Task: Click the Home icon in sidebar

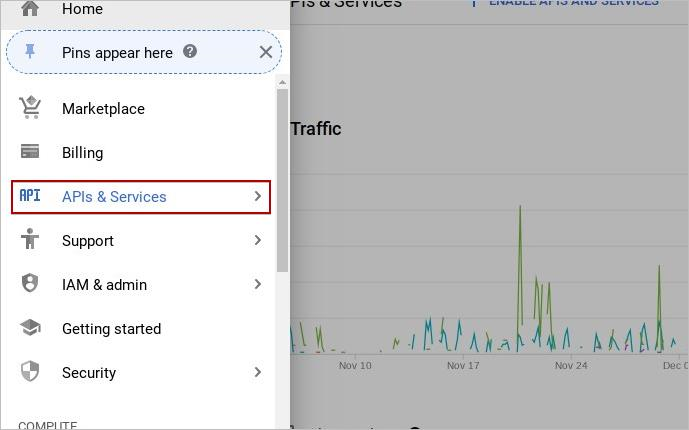Action: click(x=30, y=9)
